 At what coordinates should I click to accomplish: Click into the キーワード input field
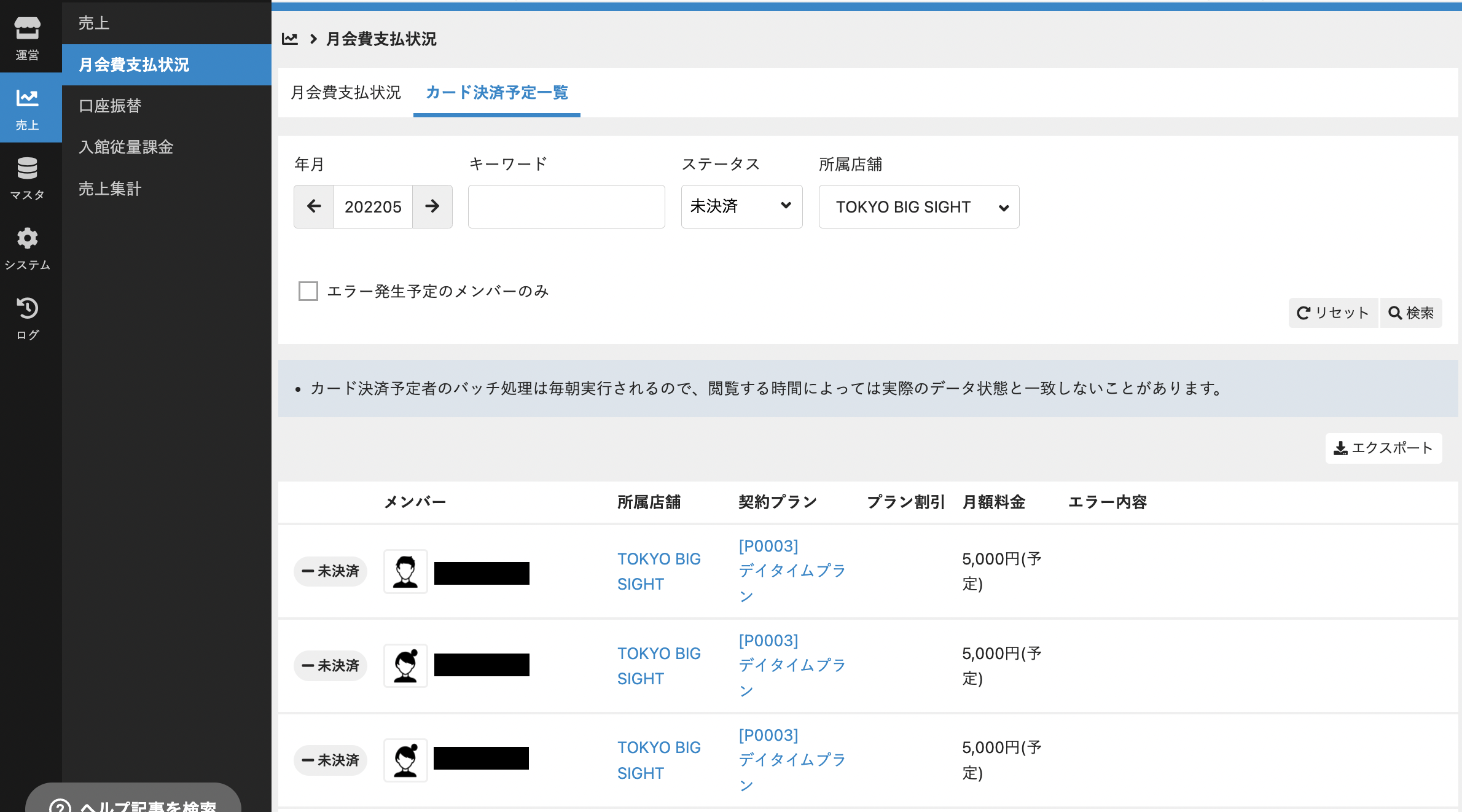click(566, 207)
